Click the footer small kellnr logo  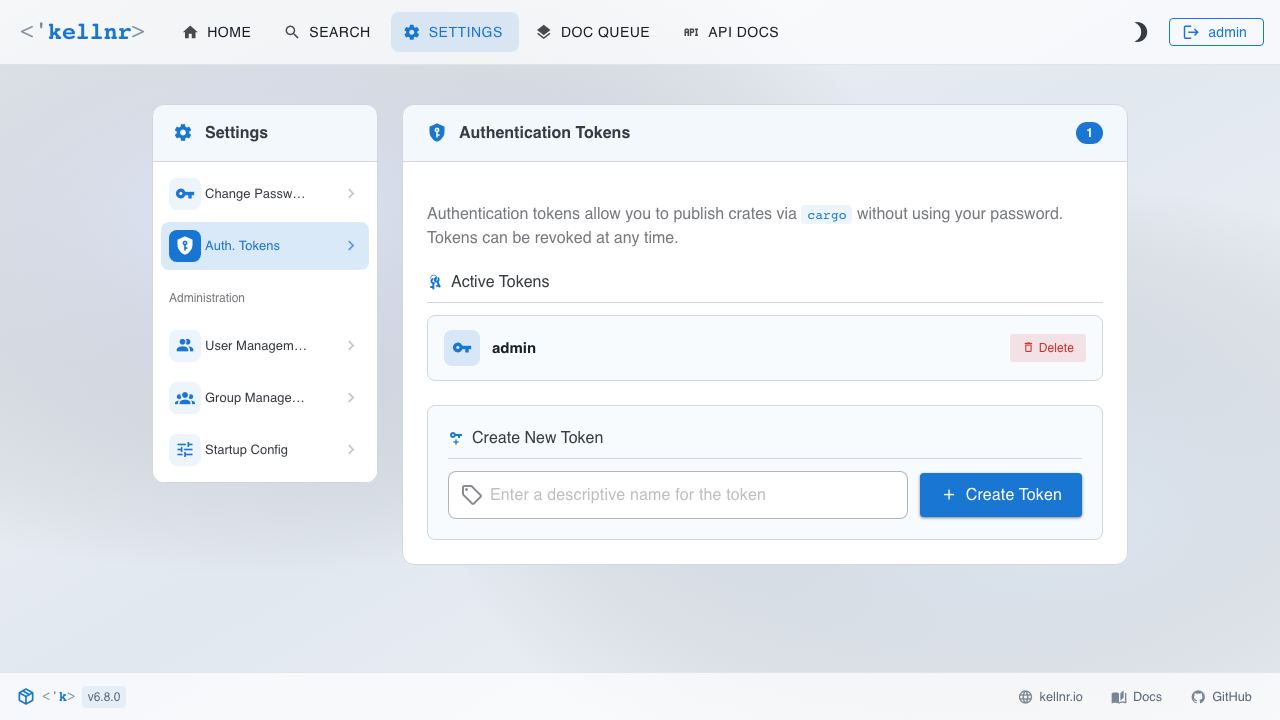[59, 697]
